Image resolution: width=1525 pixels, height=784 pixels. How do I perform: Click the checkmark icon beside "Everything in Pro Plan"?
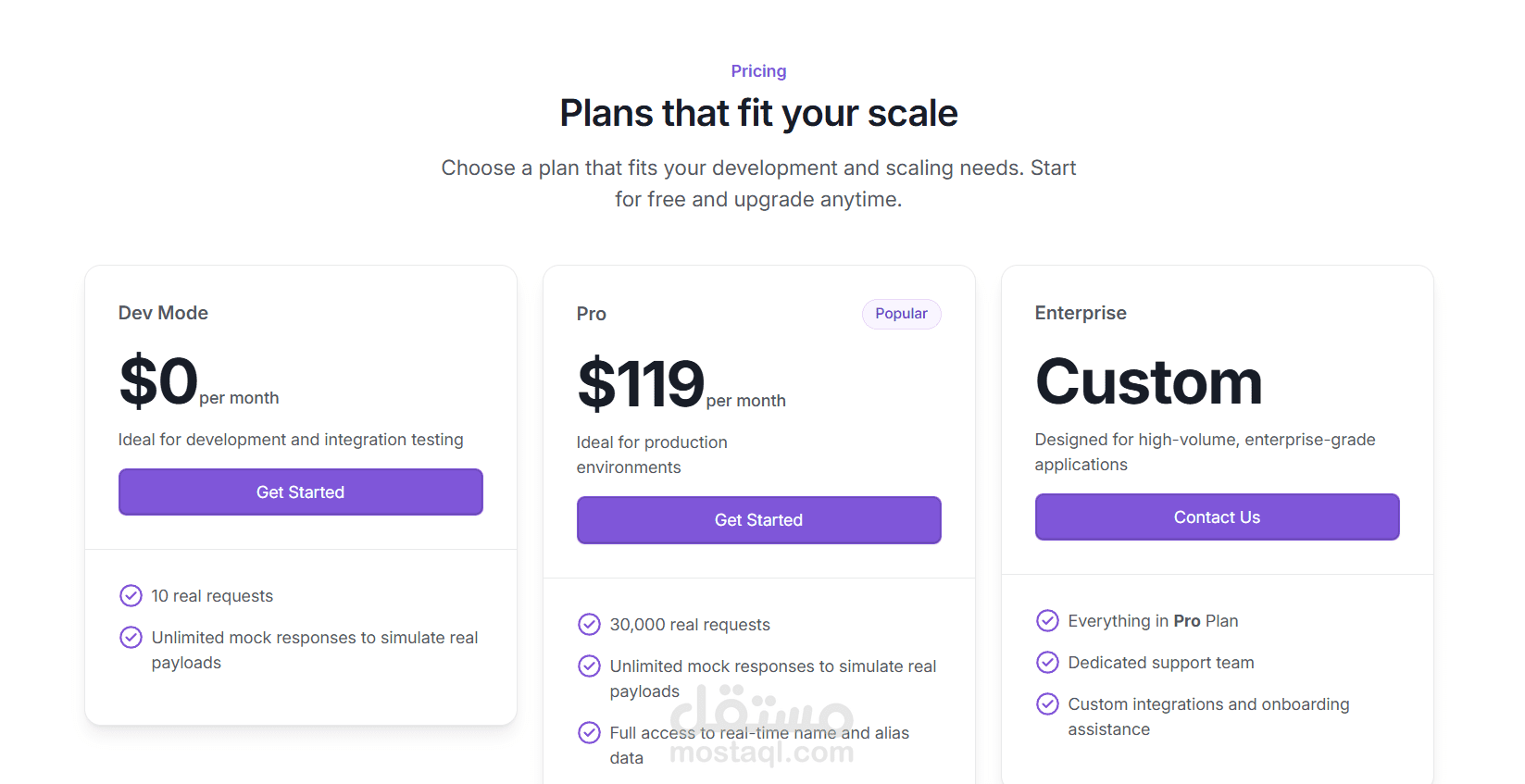pyautogui.click(x=1047, y=620)
